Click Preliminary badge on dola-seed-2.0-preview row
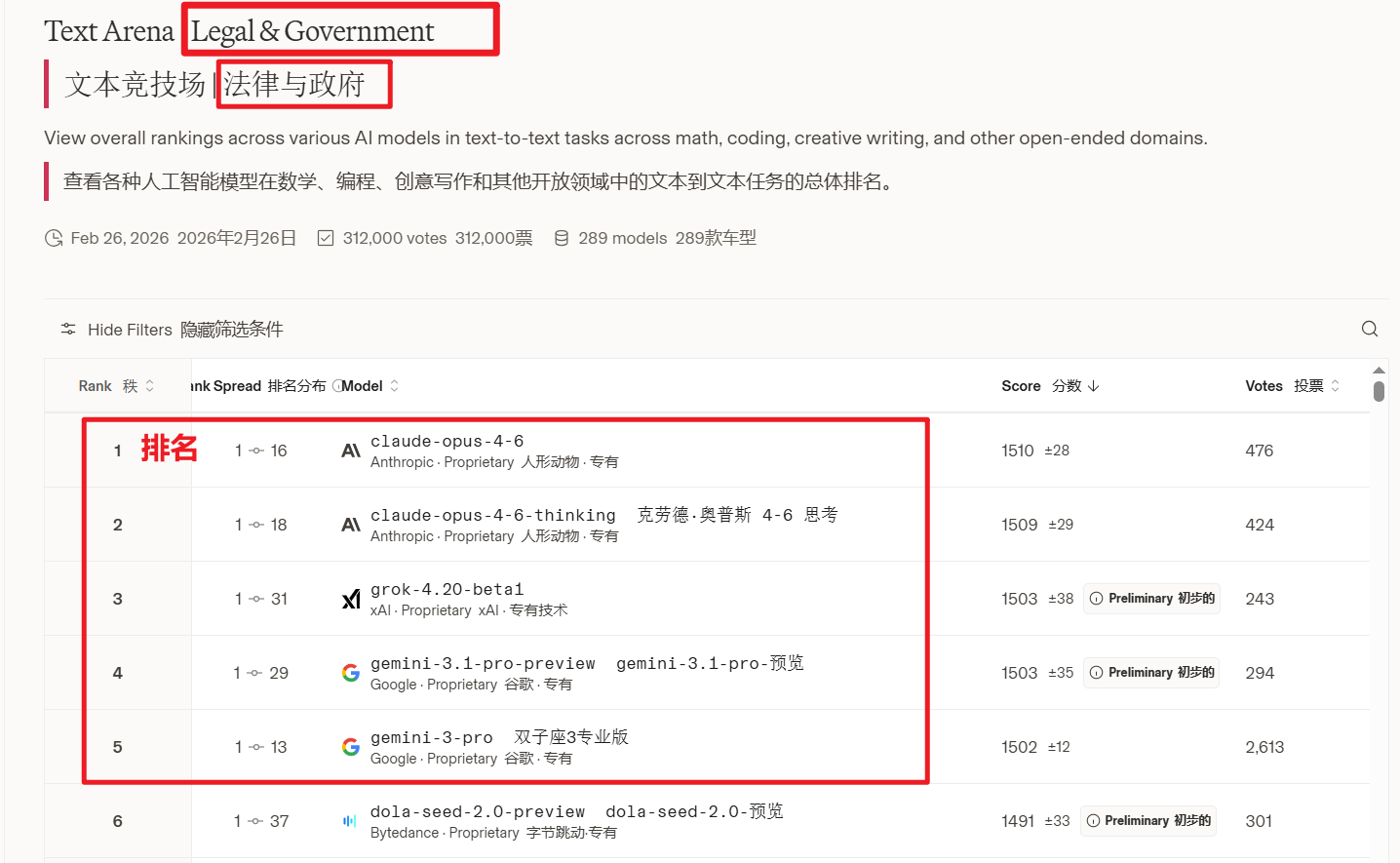The height and width of the screenshot is (863, 1400). pos(1148,821)
